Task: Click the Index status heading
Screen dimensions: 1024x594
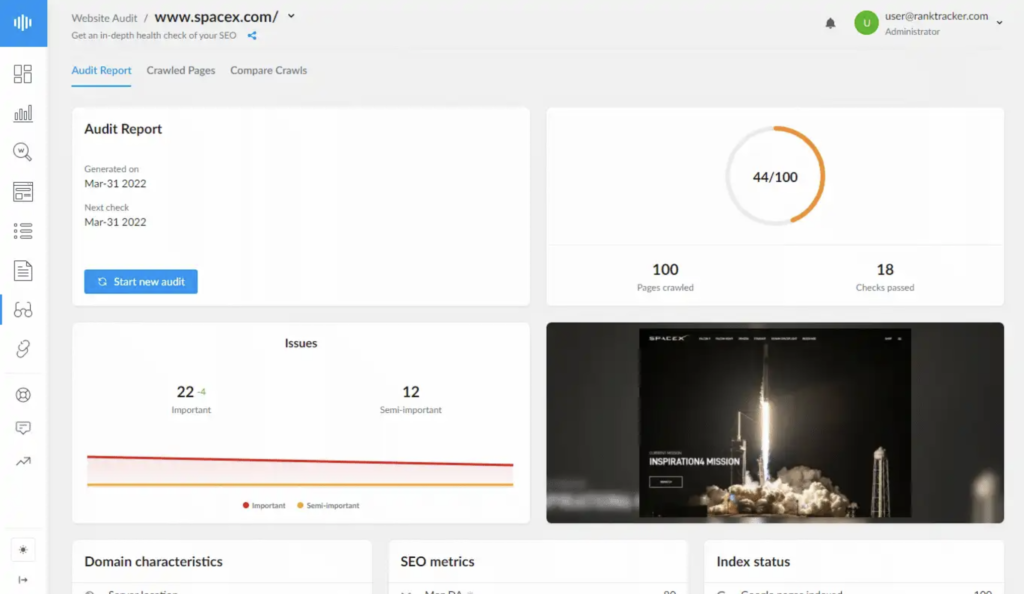Action: (x=753, y=561)
